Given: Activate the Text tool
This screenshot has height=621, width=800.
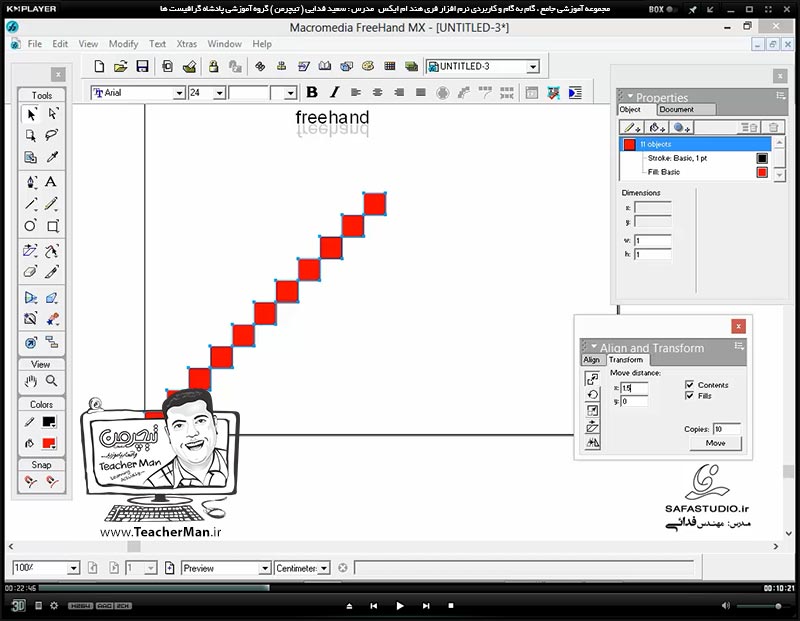Looking at the screenshot, I should click(x=51, y=182).
